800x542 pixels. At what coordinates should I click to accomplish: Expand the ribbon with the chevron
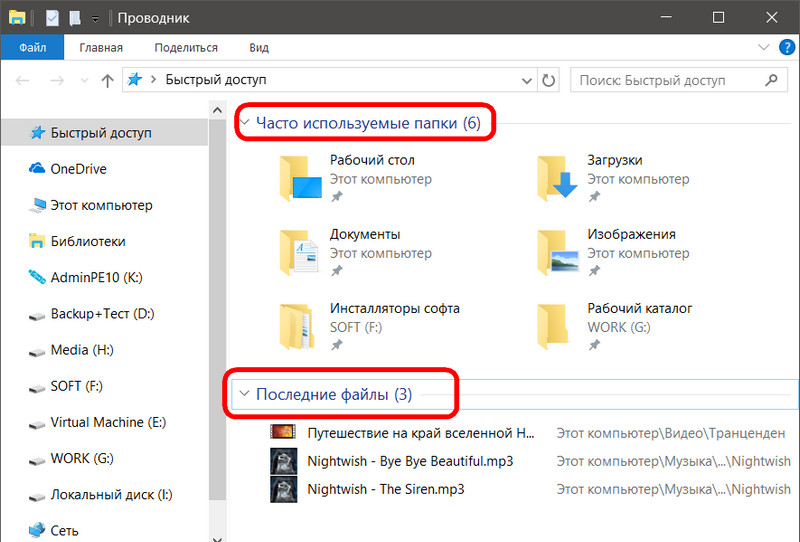point(763,47)
